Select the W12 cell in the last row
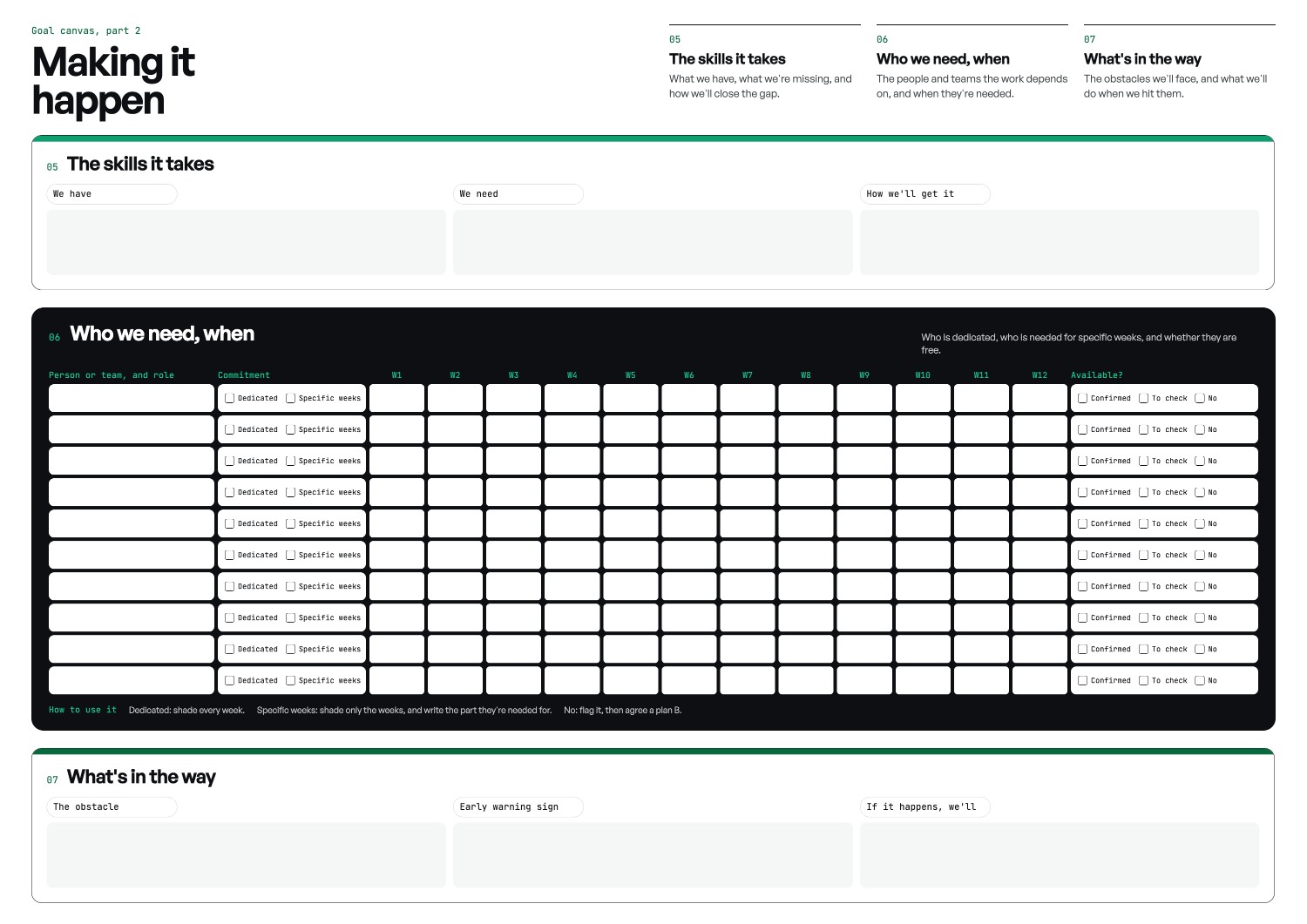Image resolution: width=1307 pixels, height=924 pixels. (x=1040, y=680)
